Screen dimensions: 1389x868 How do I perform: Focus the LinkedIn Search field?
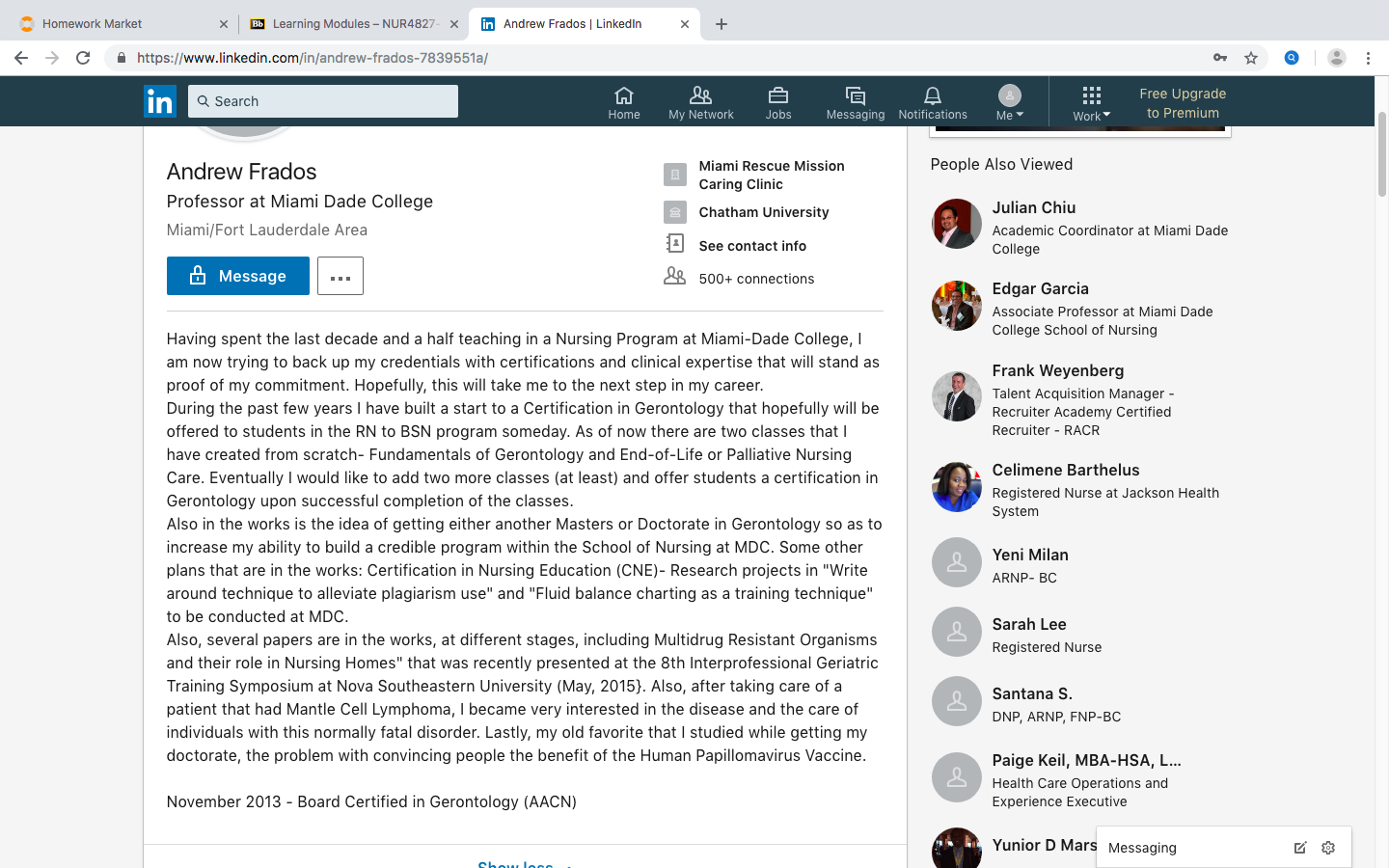323,101
